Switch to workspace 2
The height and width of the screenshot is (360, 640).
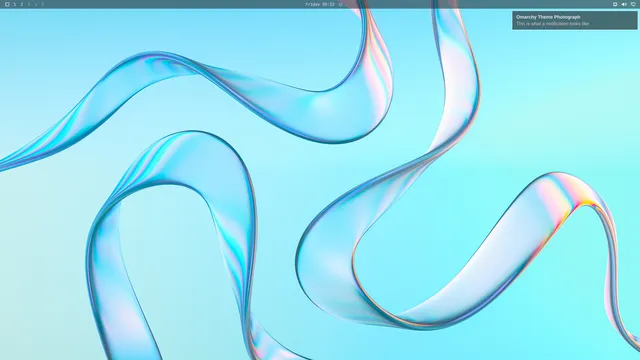(x=22, y=4)
